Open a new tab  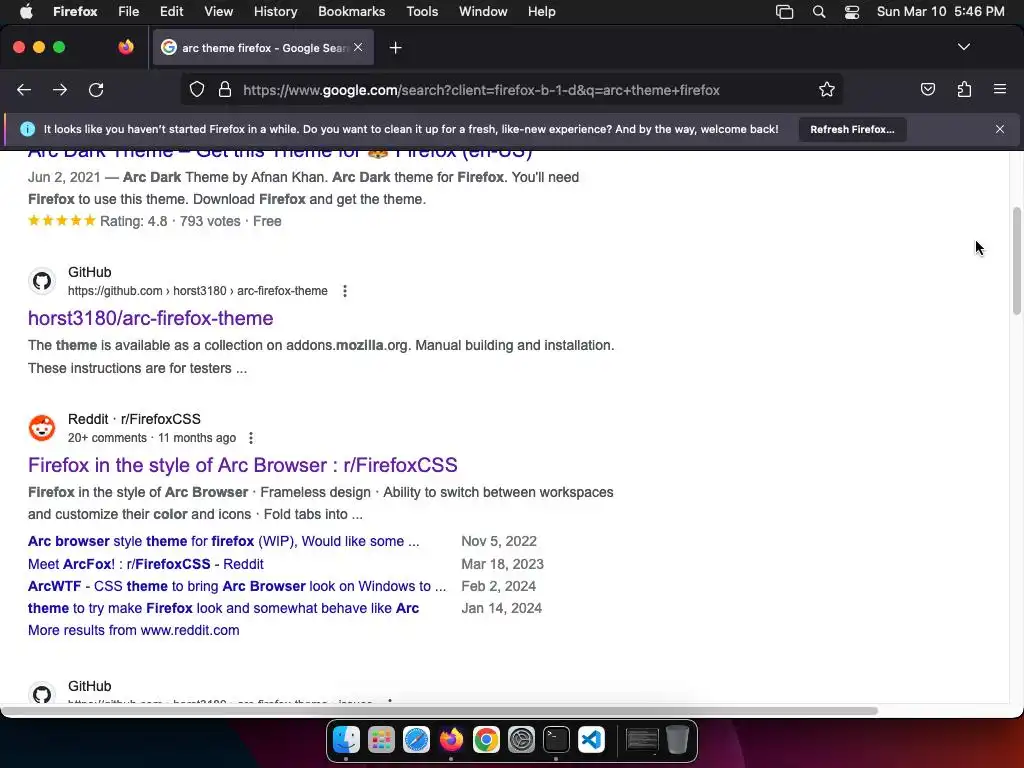coord(395,48)
